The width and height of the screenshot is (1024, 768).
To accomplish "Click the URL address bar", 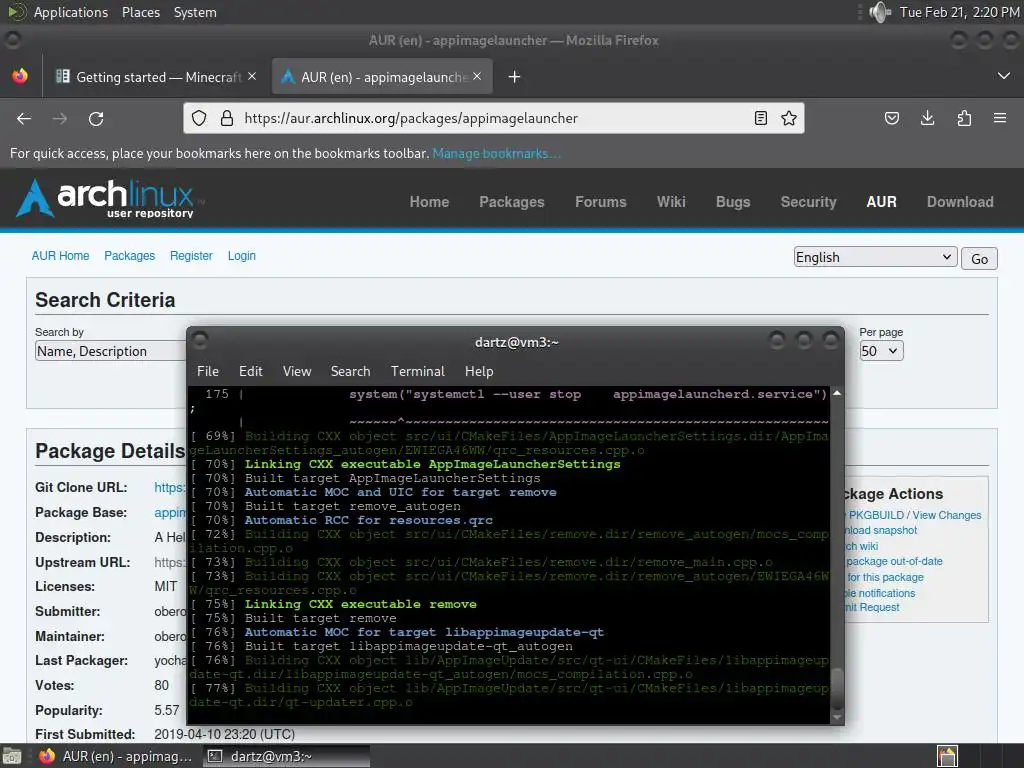I will pyautogui.click(x=493, y=118).
